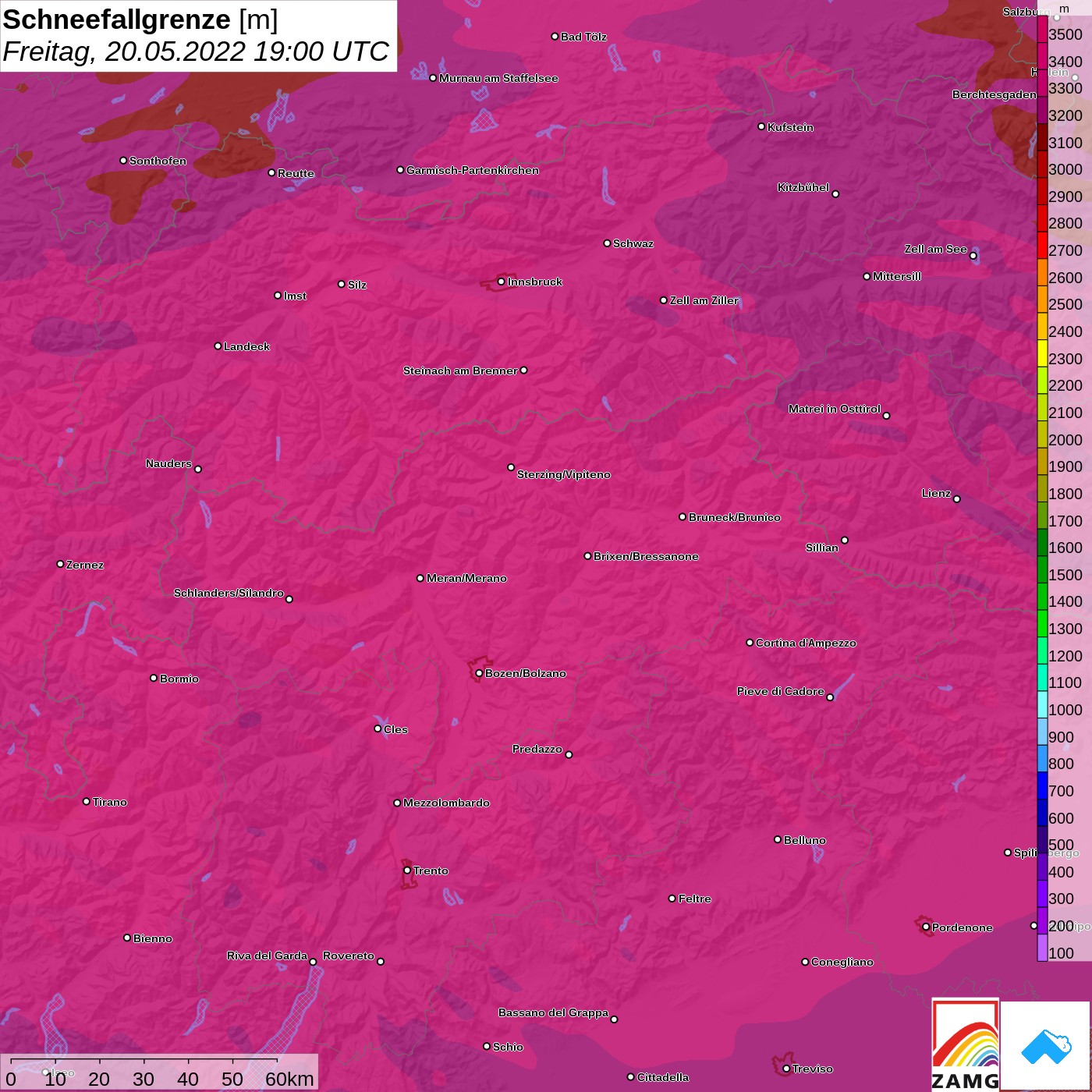Image resolution: width=1092 pixels, height=1092 pixels.
Task: Click the legend value 2000
Action: tap(1065, 440)
